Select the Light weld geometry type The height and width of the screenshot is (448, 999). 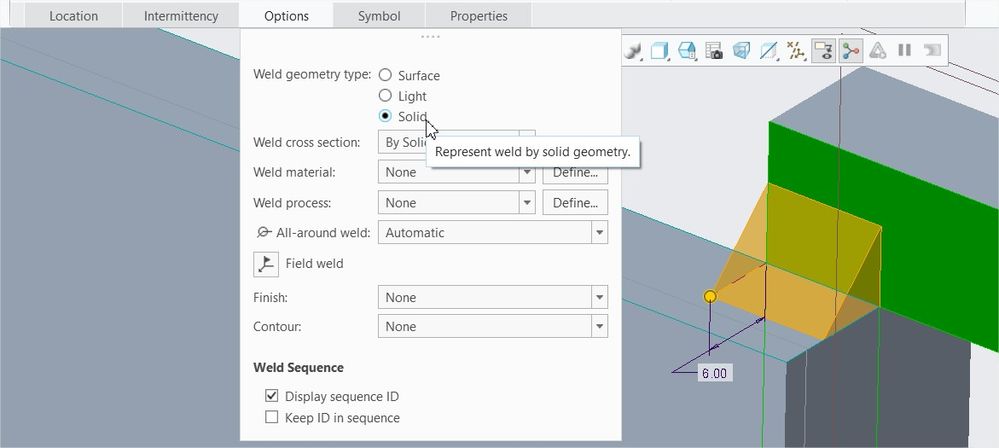click(385, 96)
